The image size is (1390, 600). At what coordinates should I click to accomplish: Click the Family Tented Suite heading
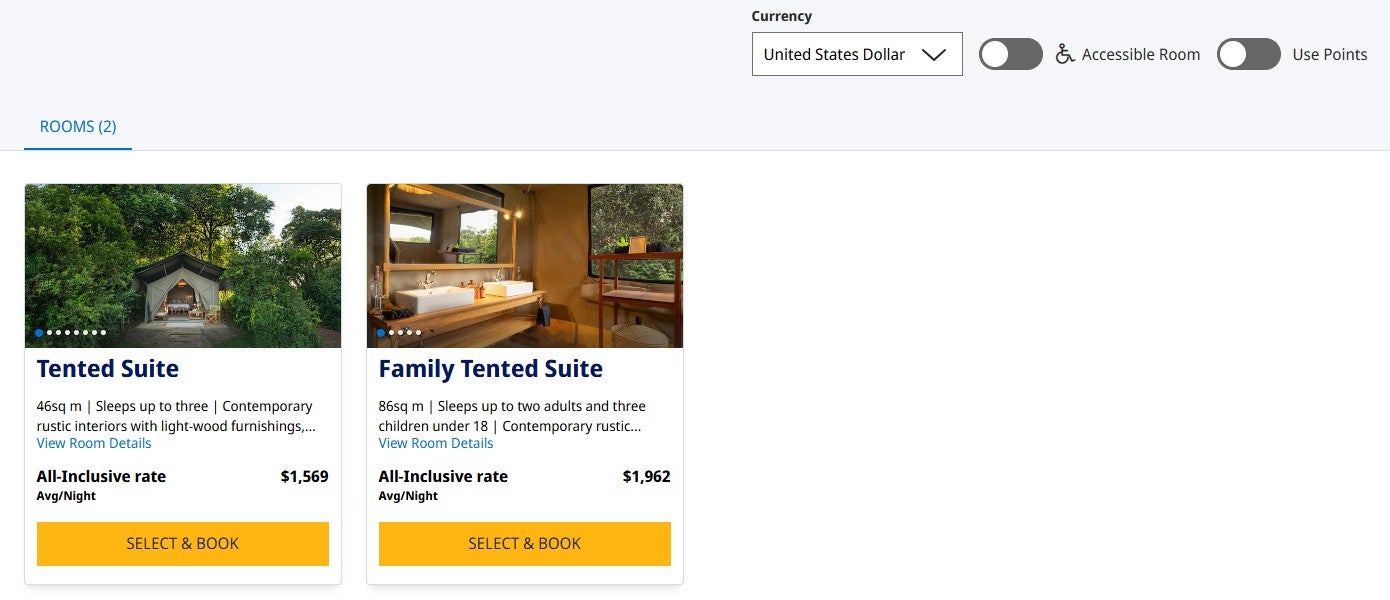coord(490,368)
